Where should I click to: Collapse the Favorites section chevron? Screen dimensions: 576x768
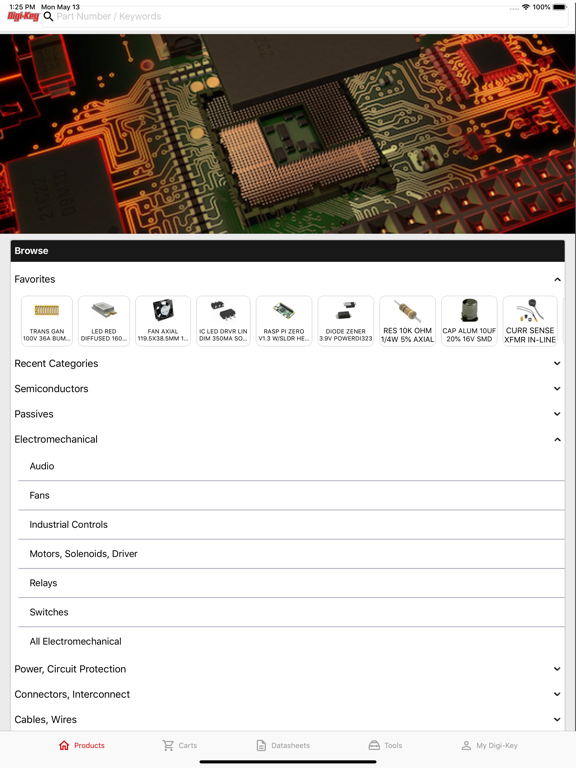(557, 279)
